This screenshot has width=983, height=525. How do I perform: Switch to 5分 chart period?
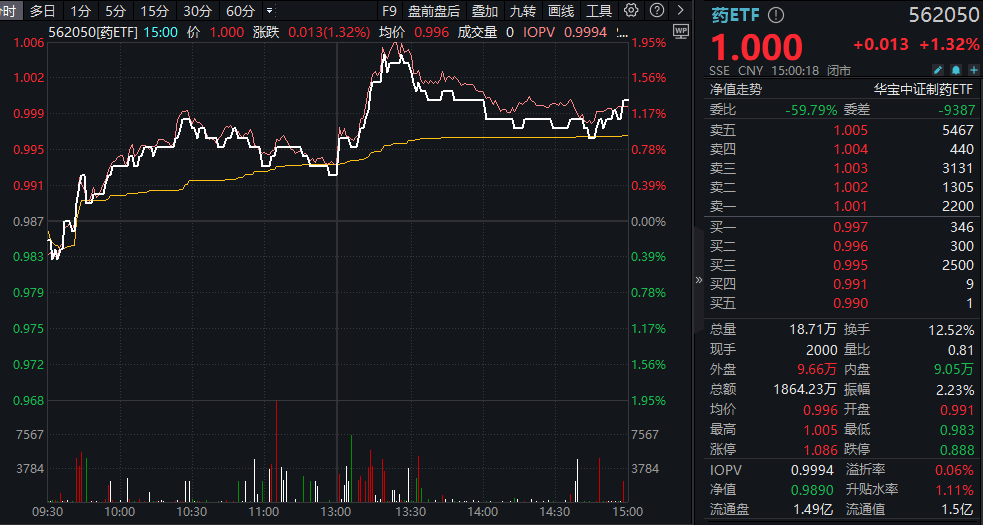pos(115,11)
